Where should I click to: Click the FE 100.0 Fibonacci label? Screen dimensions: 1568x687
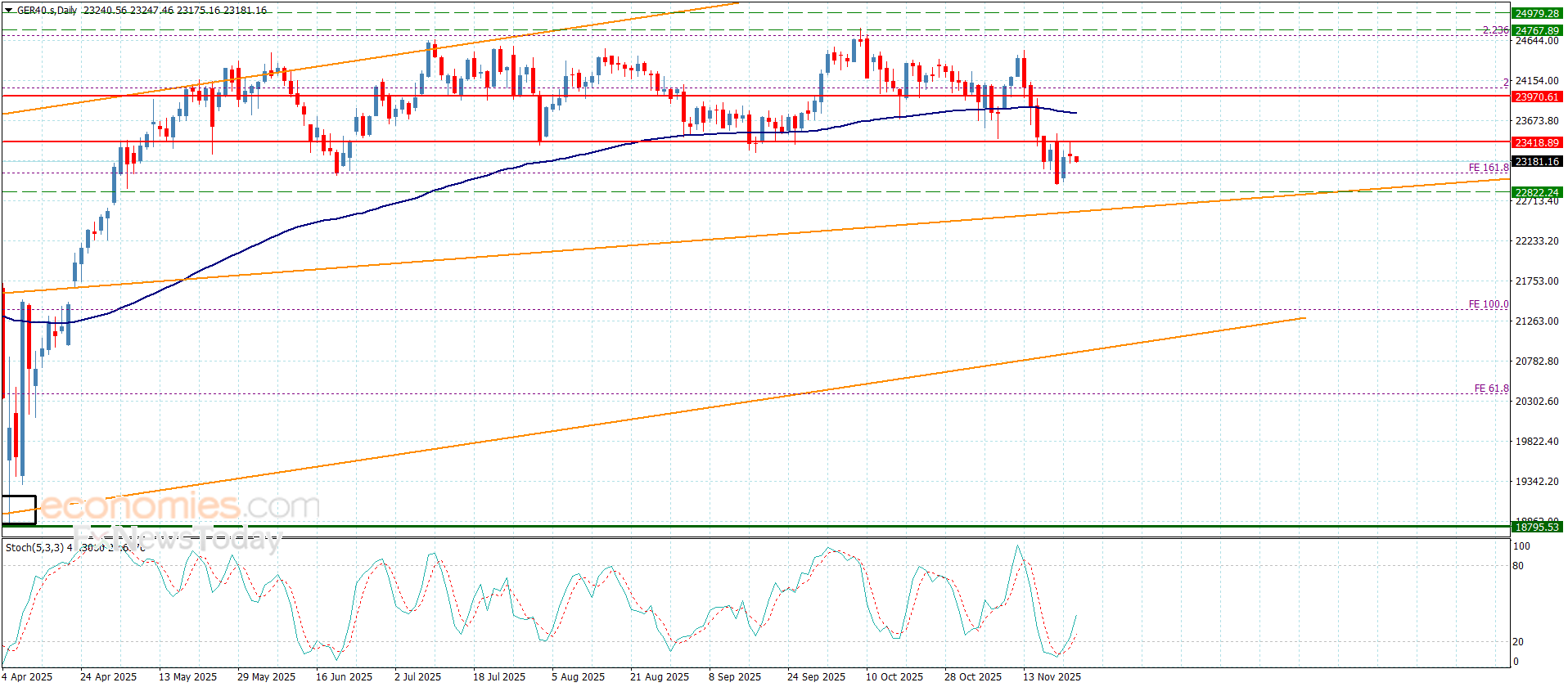tap(1488, 304)
